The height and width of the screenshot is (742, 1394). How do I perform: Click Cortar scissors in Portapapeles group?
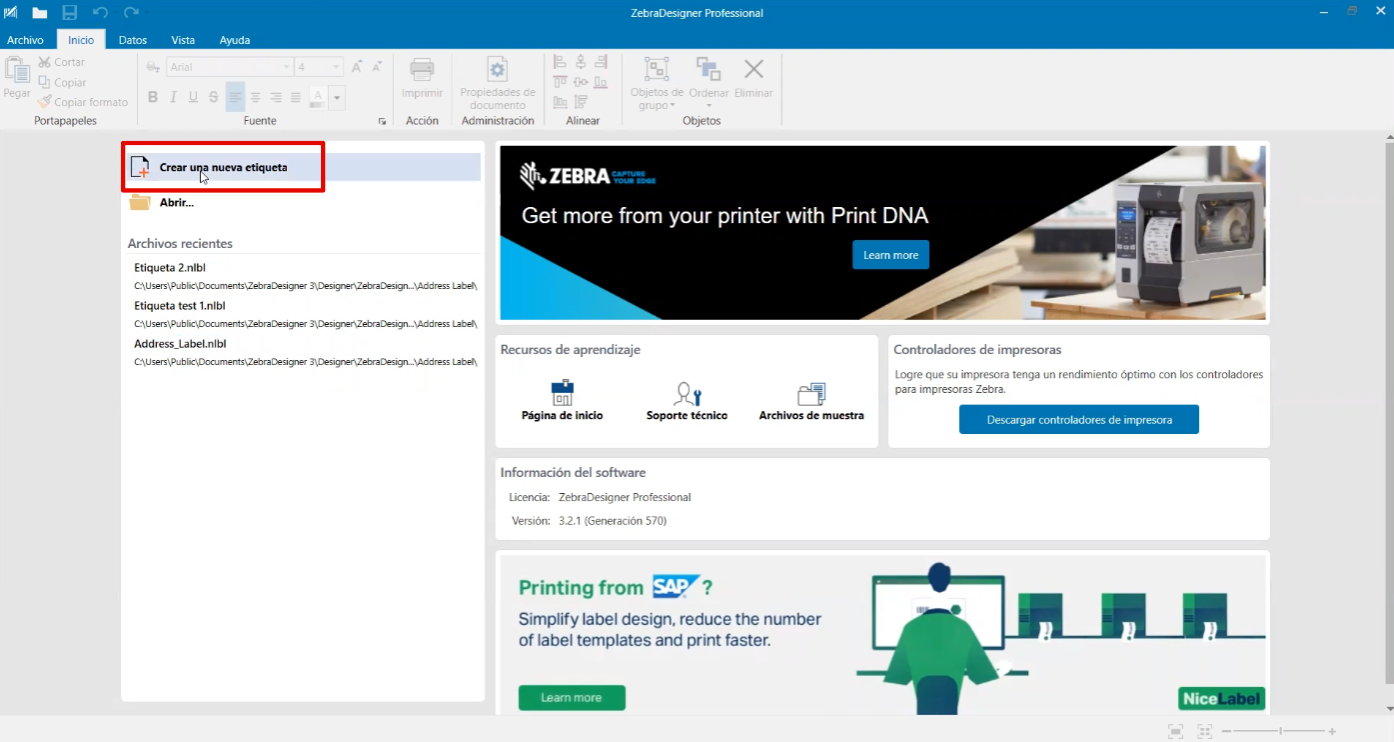[62, 62]
